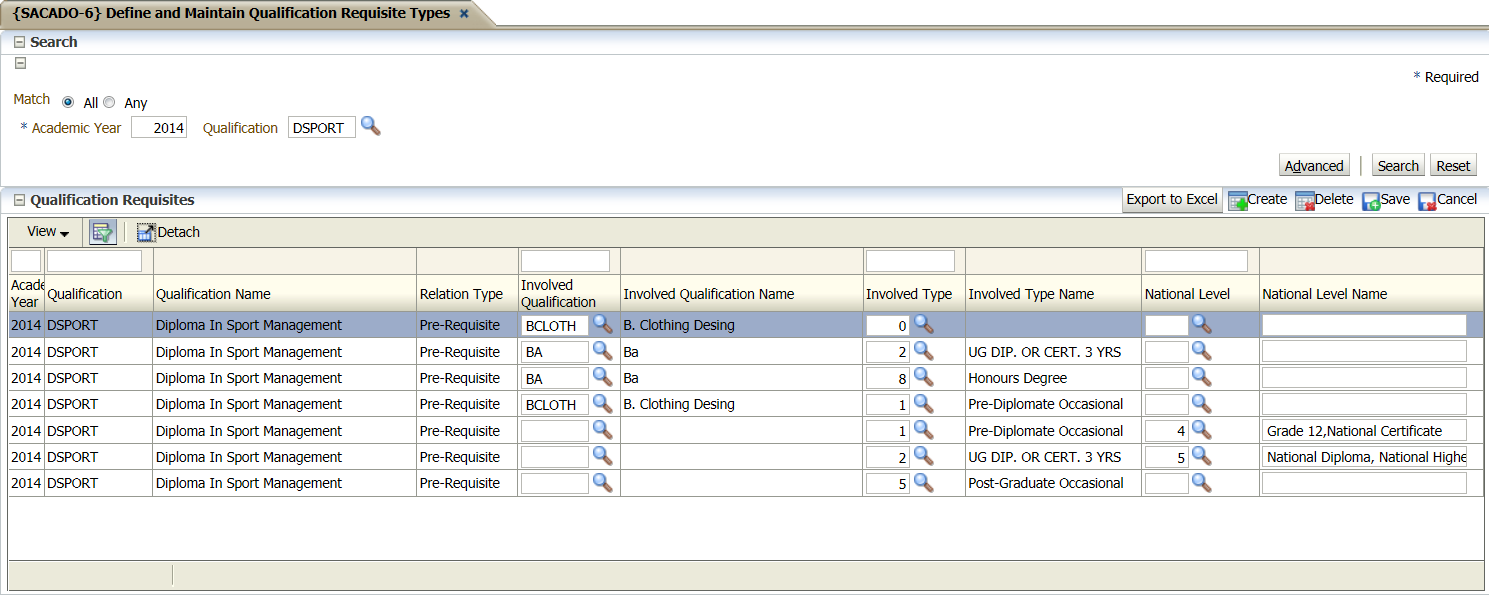
Task: Toggle the query-by-example filter icon
Action: 103,232
